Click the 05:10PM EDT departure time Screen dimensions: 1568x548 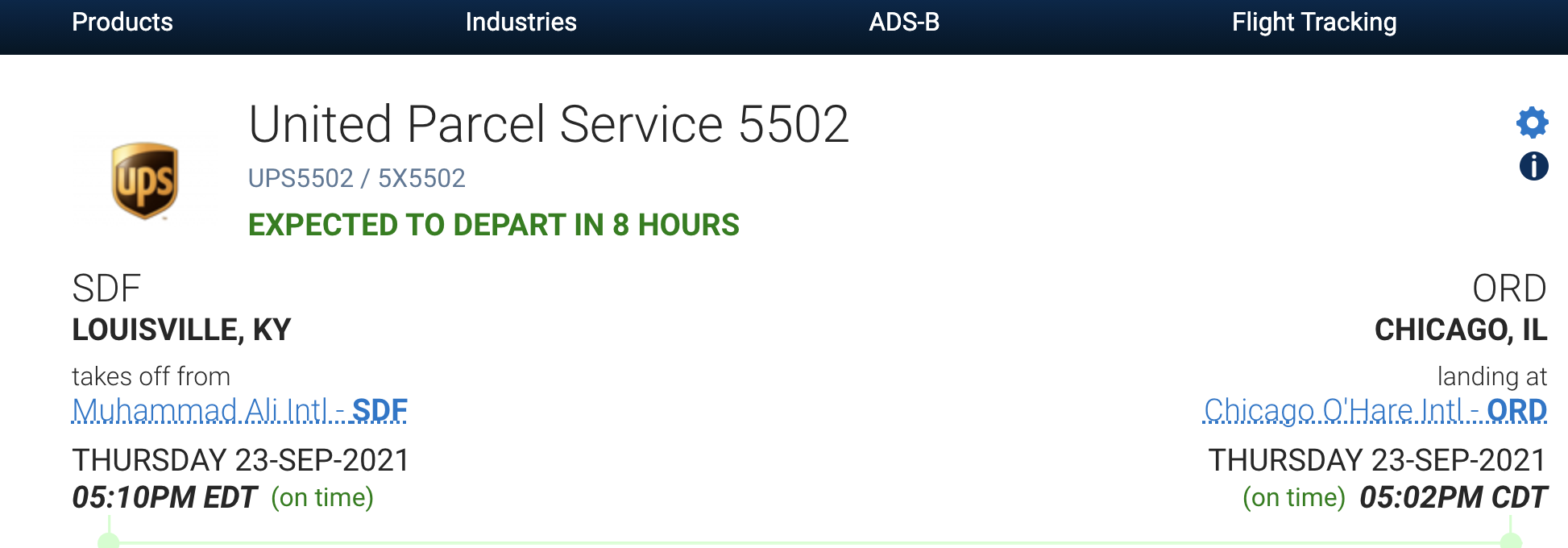tap(164, 497)
